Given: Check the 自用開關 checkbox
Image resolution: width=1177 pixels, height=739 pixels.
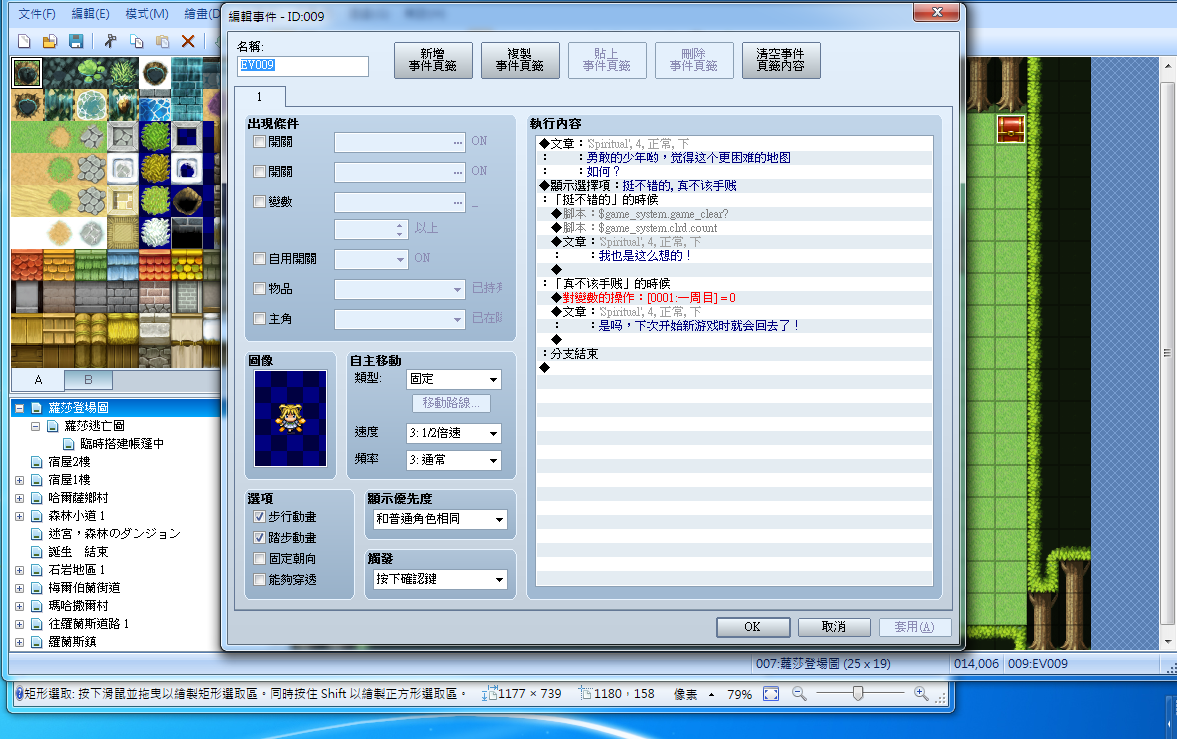Looking at the screenshot, I should 260,258.
